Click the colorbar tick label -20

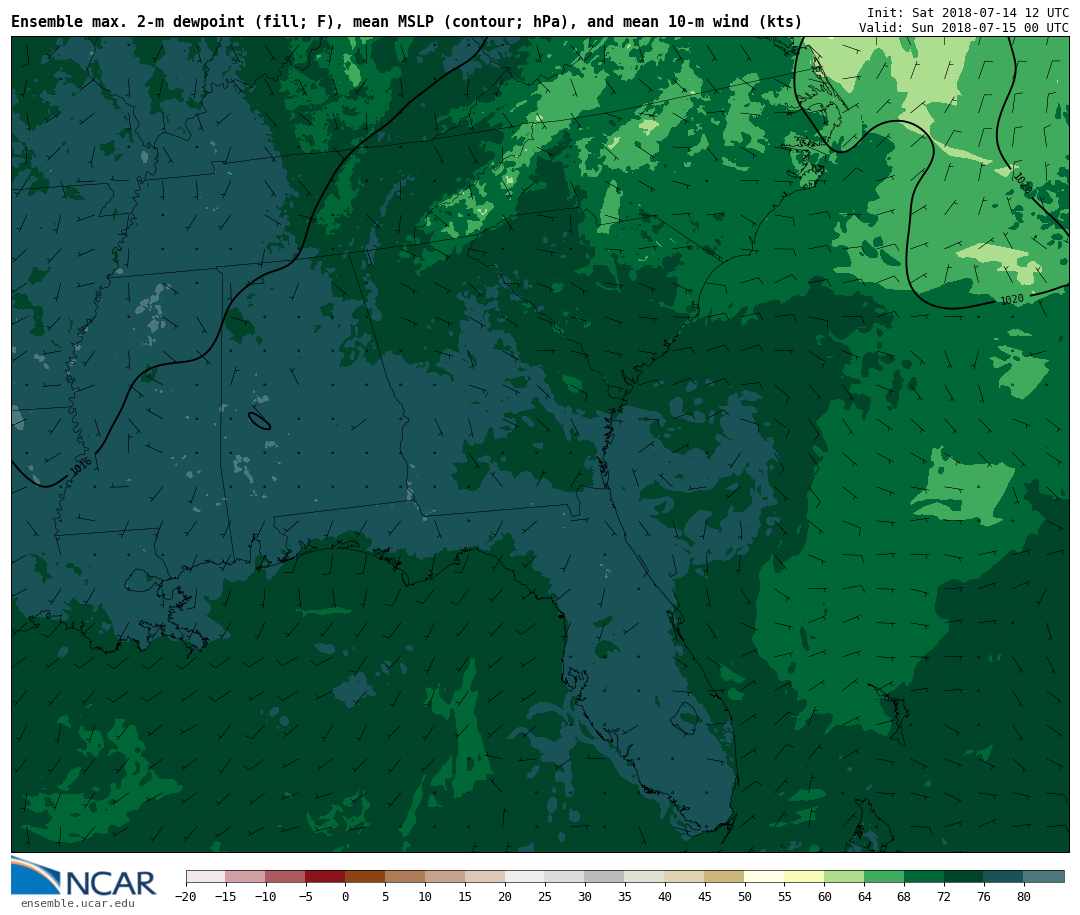point(185,896)
